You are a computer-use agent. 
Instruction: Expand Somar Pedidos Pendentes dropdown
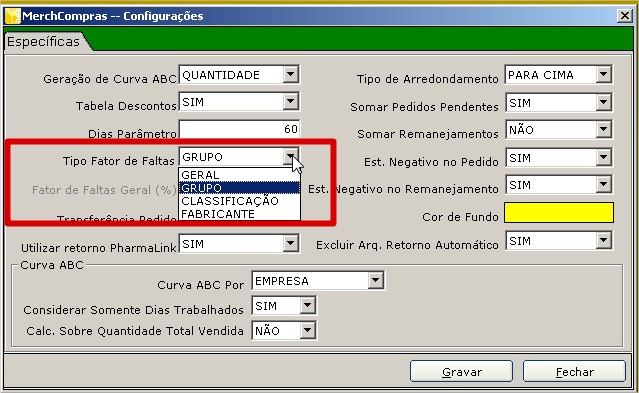click(x=604, y=102)
